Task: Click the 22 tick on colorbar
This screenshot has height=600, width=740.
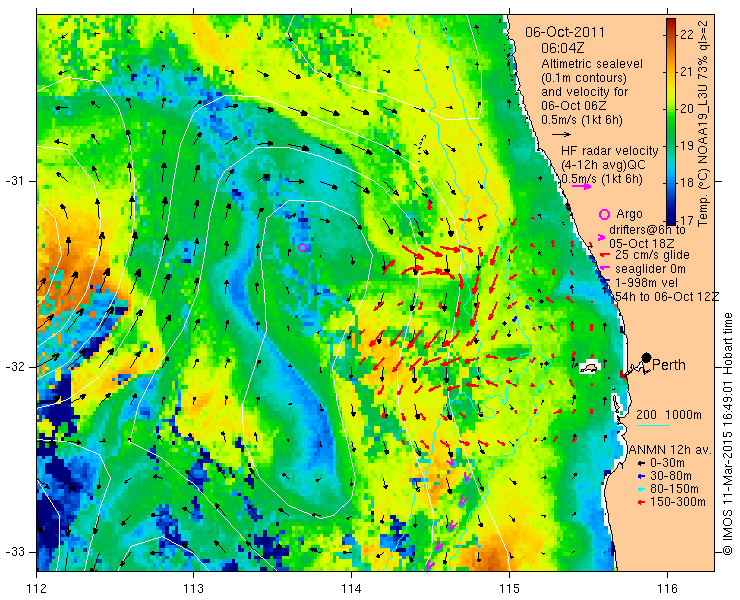Action: click(687, 34)
